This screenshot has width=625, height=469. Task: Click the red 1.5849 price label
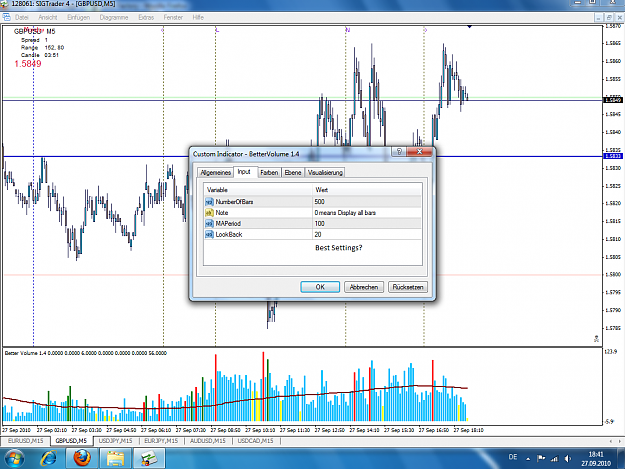[x=28, y=64]
